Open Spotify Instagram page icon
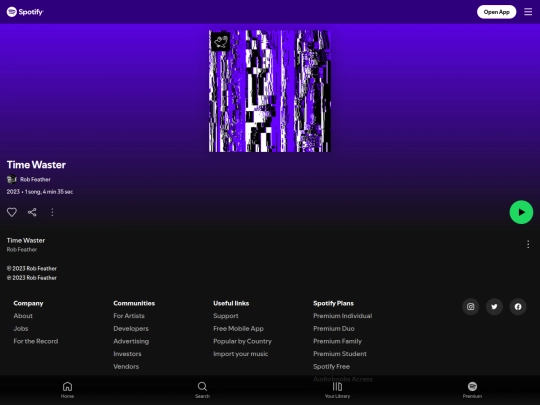The height and width of the screenshot is (405, 540). pos(470,307)
